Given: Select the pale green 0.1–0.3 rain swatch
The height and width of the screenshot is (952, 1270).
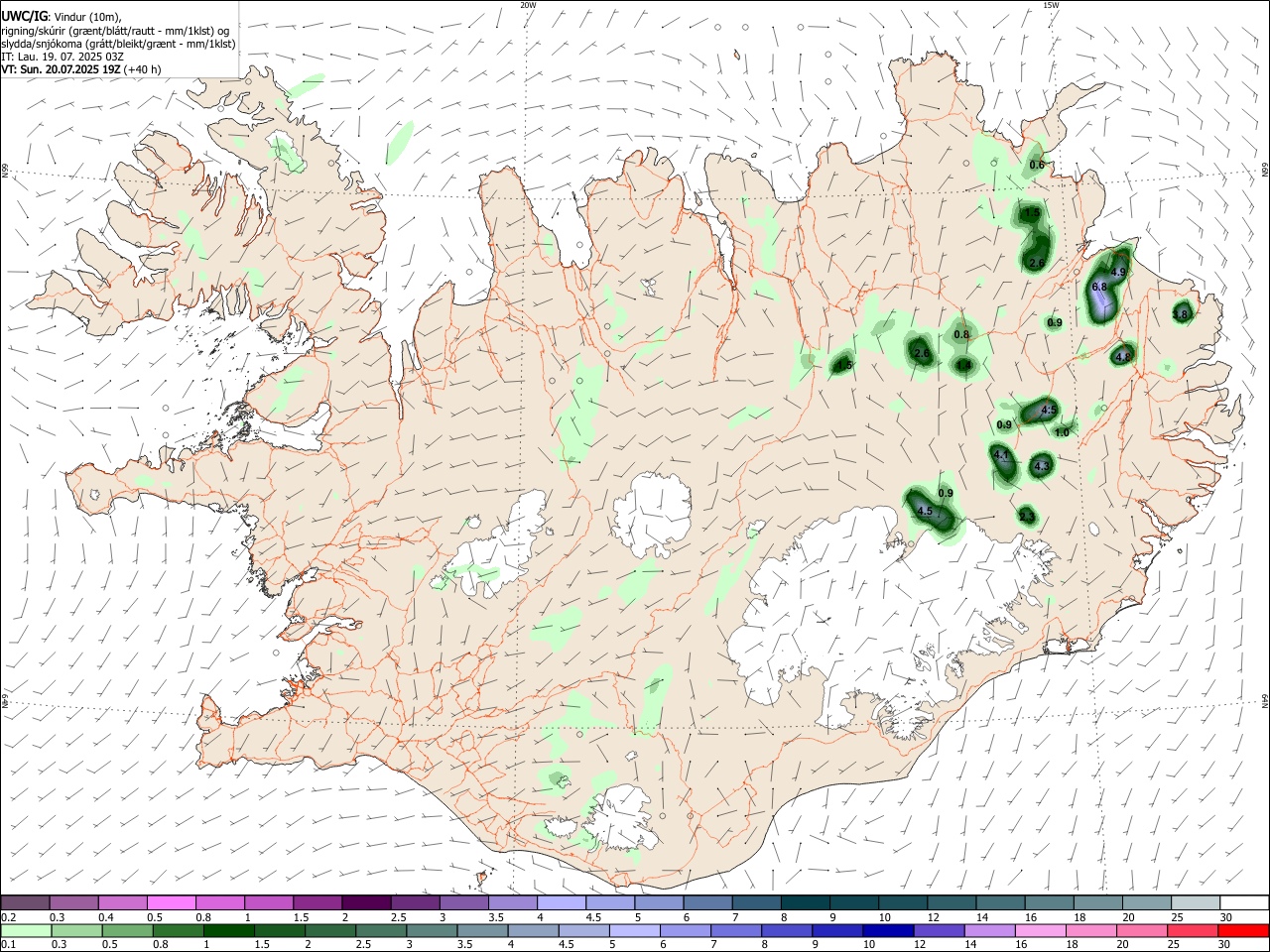Looking at the screenshot, I should [26, 931].
